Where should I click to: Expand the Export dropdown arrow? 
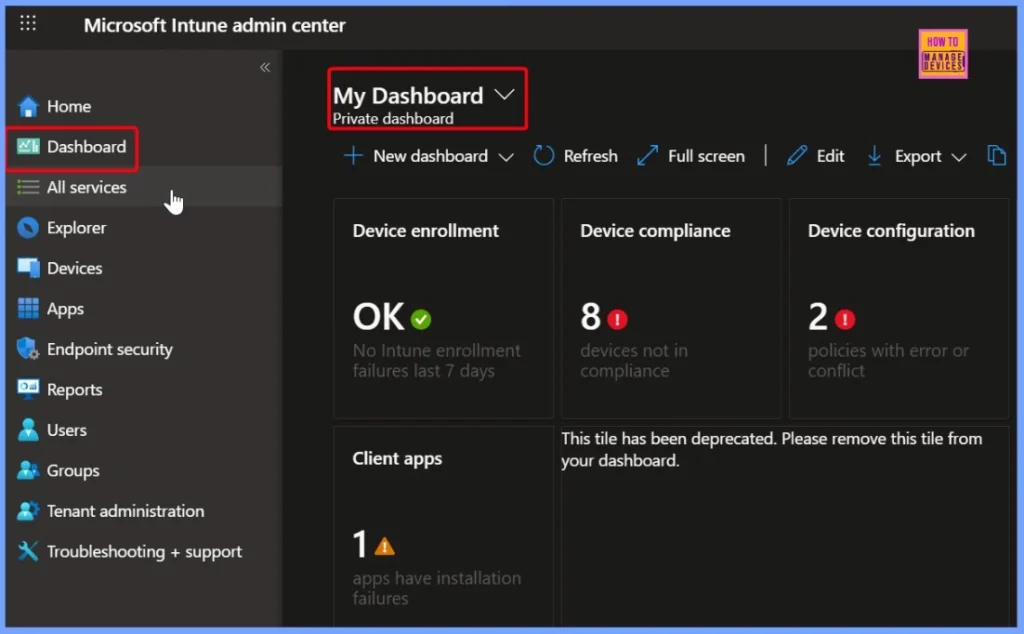coord(958,157)
